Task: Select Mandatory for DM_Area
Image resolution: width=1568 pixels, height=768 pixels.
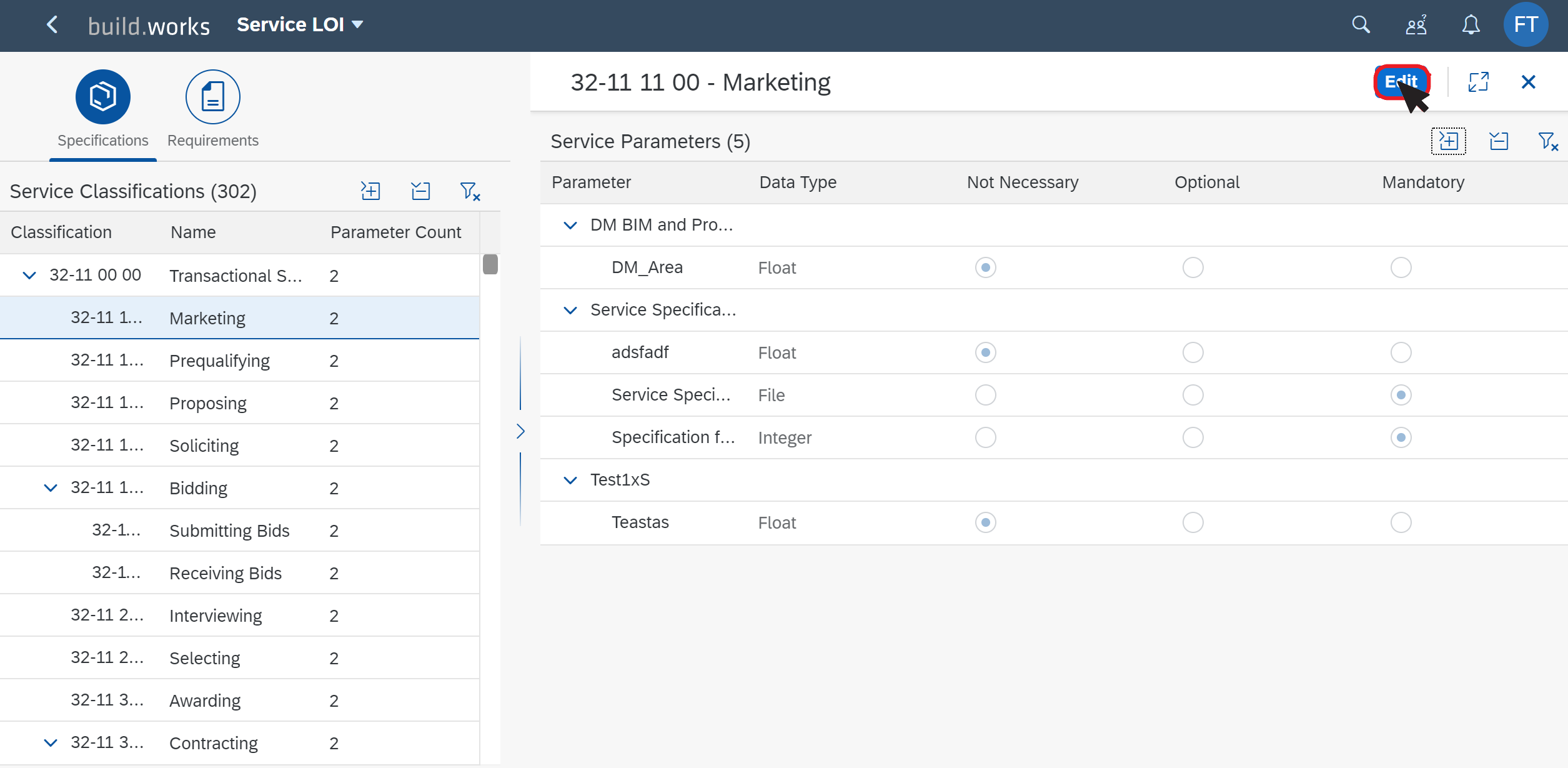Action: click(x=1401, y=267)
